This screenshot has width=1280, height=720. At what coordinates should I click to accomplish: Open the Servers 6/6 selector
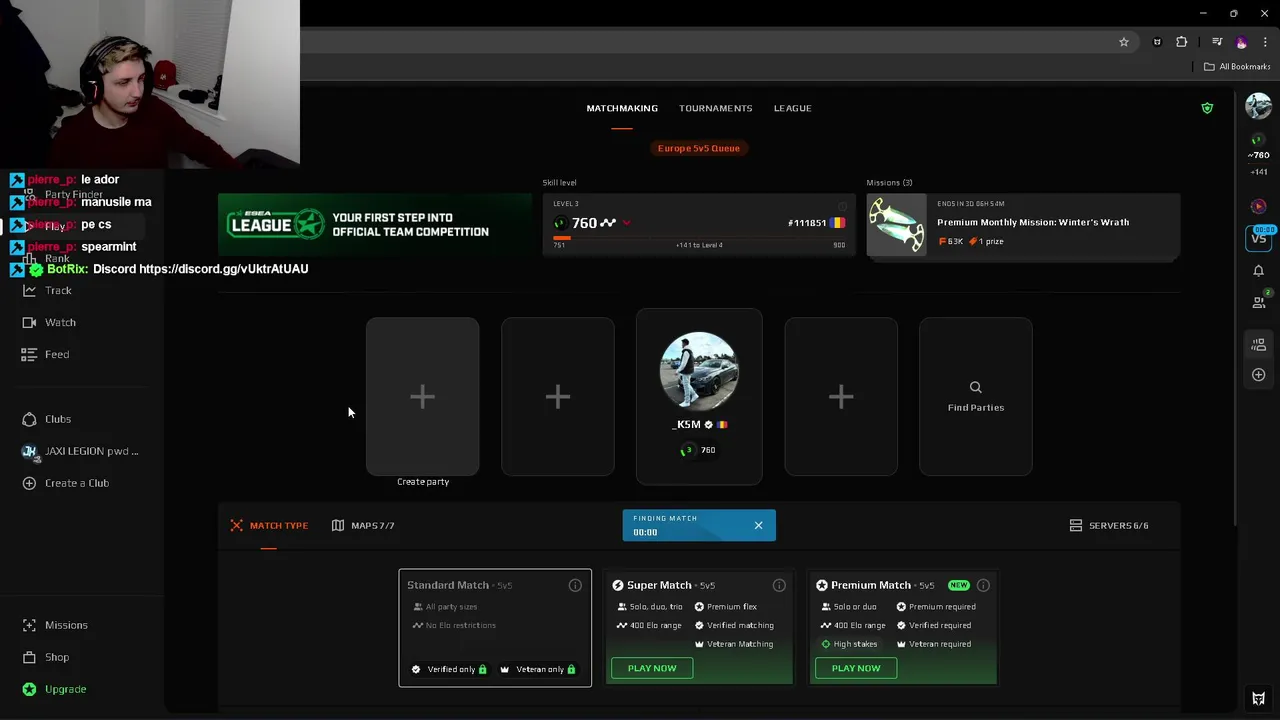click(1109, 525)
